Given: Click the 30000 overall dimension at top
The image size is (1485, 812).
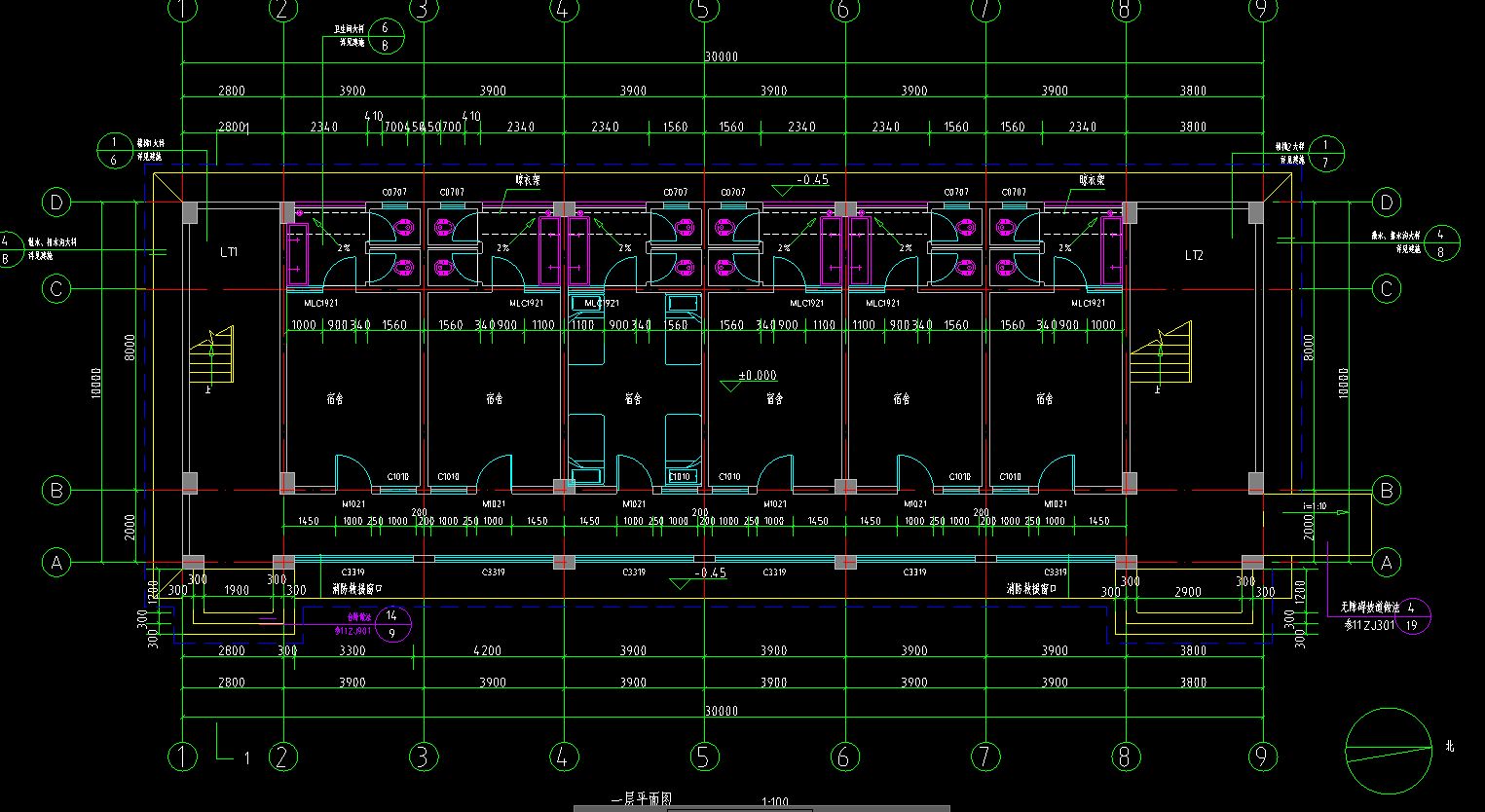Looking at the screenshot, I should (x=722, y=56).
